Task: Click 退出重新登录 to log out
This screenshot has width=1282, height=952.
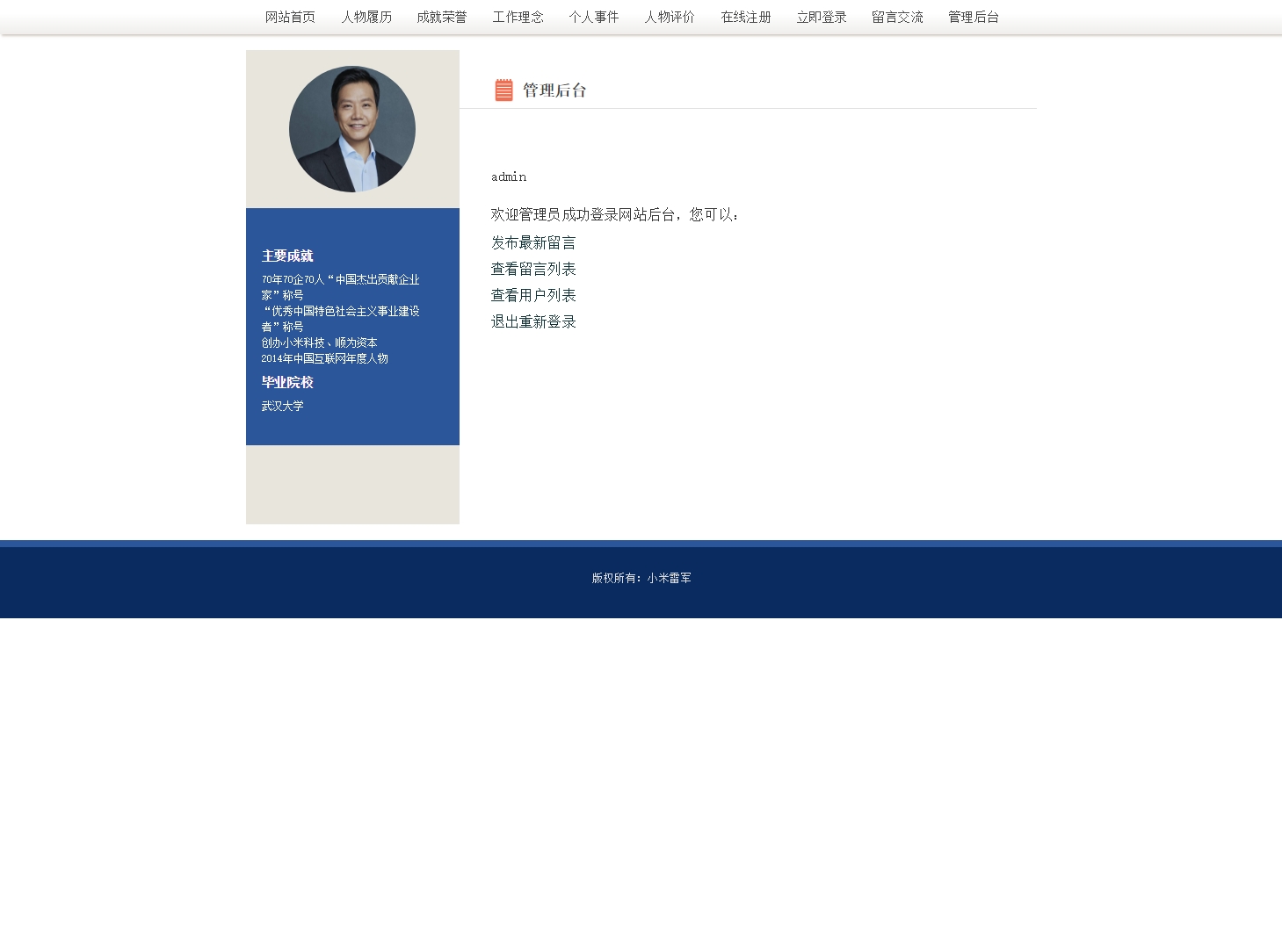Action: 533,321
